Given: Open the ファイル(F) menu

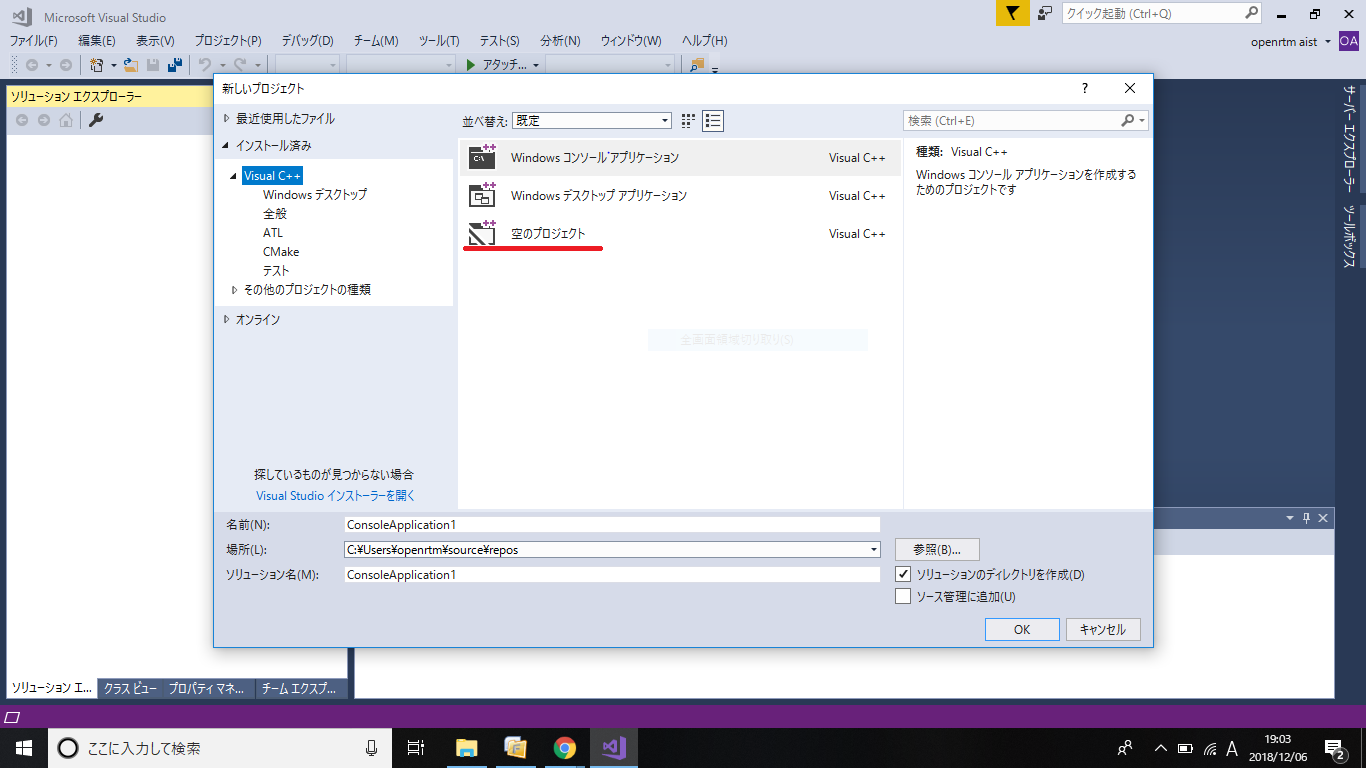Looking at the screenshot, I should pos(34,41).
